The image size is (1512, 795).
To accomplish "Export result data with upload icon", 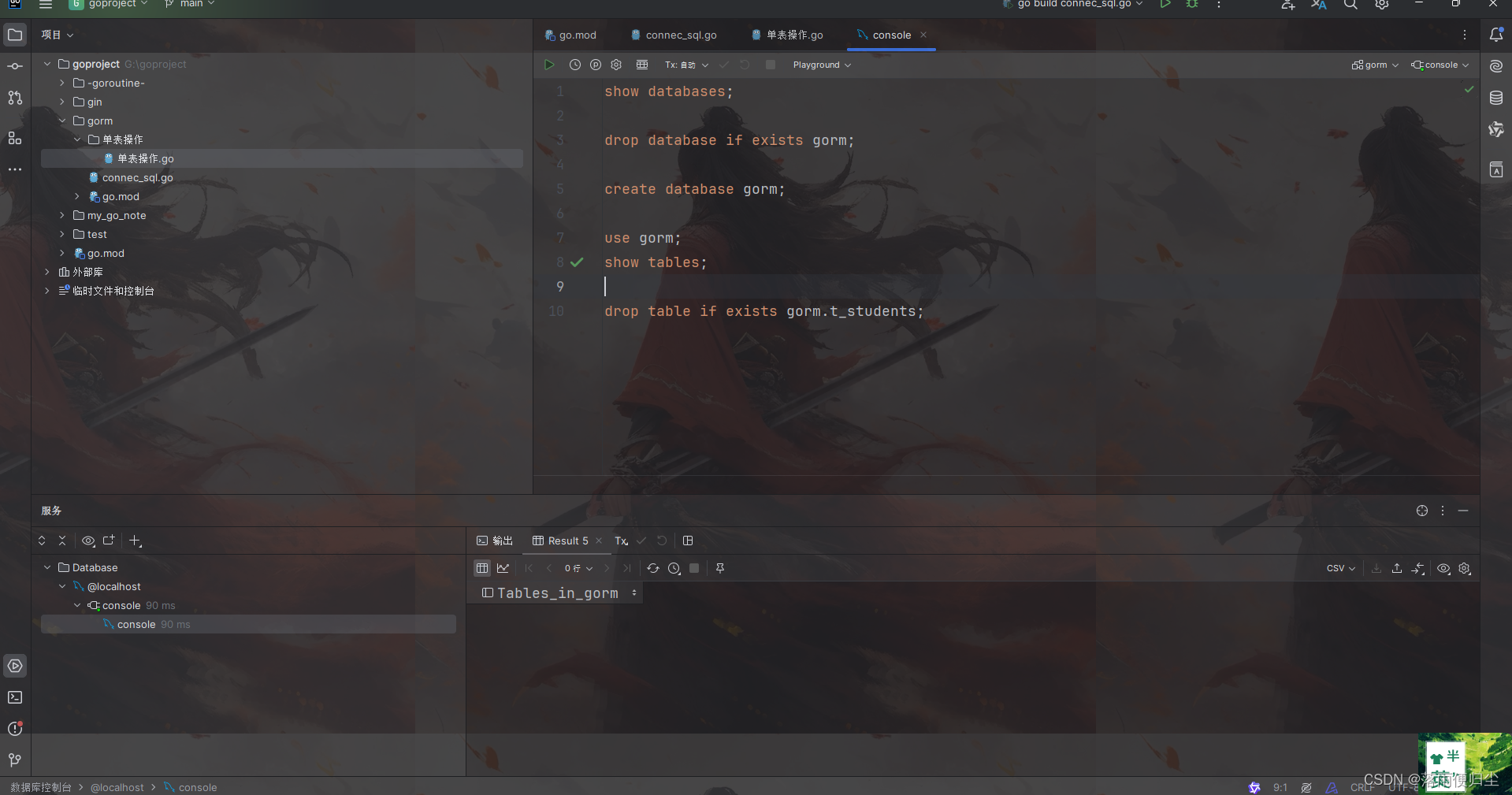I will [x=1397, y=568].
